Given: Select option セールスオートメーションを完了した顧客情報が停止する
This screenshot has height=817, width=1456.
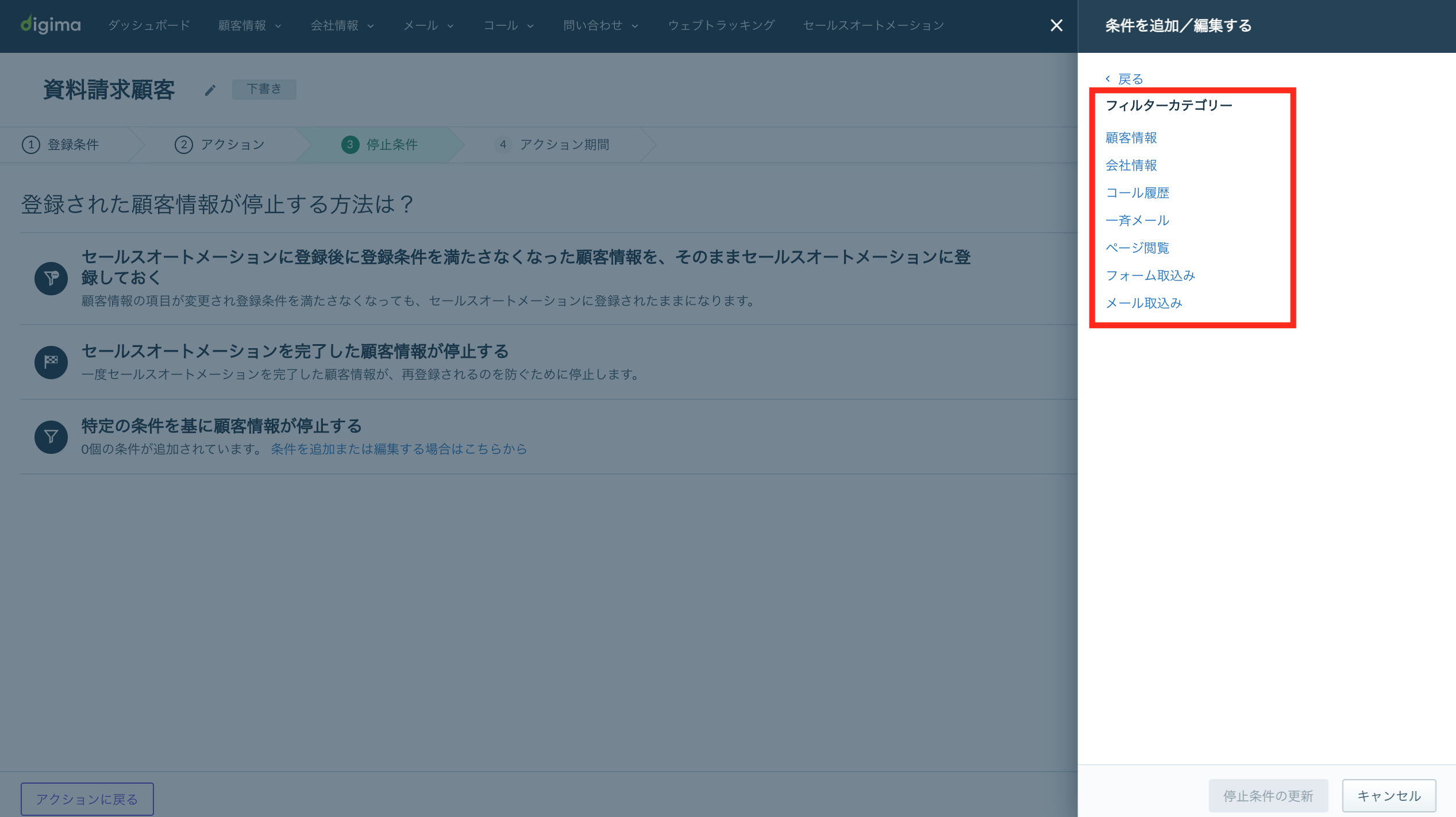Looking at the screenshot, I should 295,351.
